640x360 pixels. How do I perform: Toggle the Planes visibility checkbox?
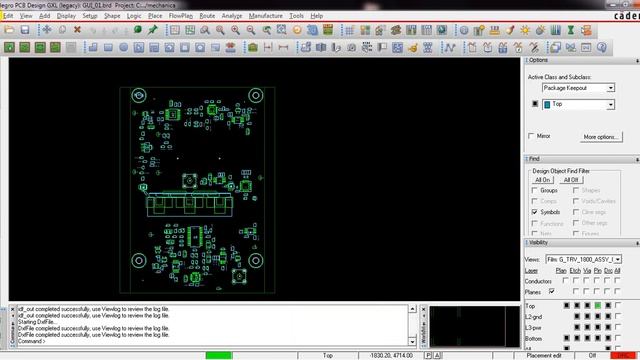(552, 291)
